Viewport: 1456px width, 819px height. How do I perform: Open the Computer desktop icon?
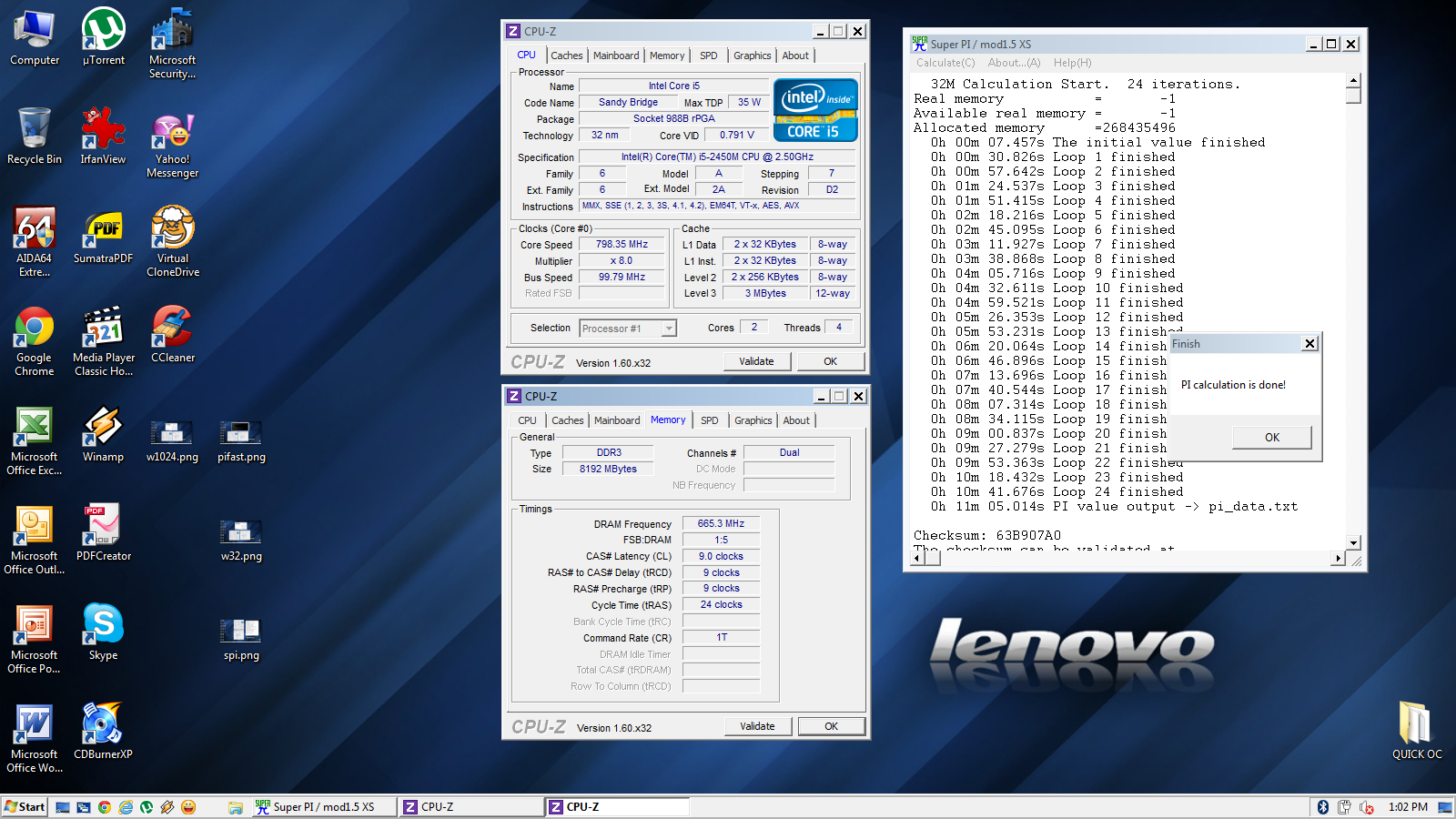[x=35, y=38]
